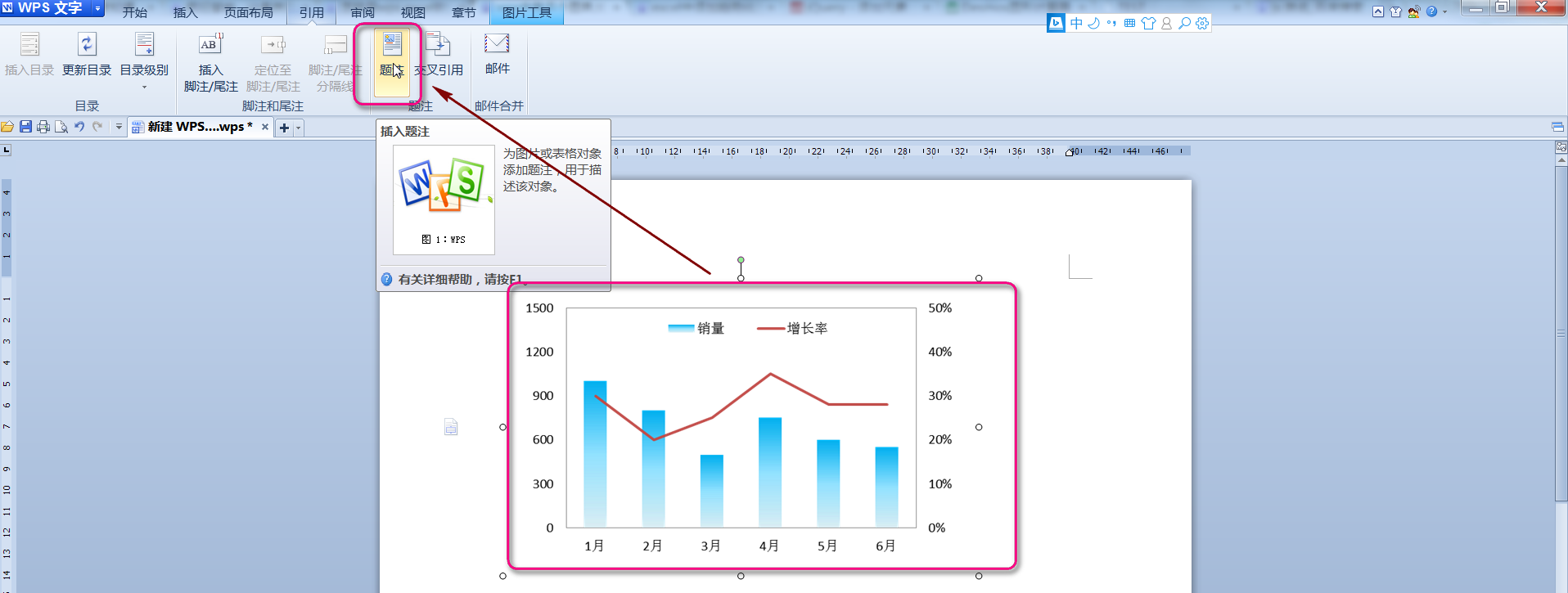Click the 插入目录 insert table of contents icon
This screenshot has width=1568, height=593.
pyautogui.click(x=29, y=44)
